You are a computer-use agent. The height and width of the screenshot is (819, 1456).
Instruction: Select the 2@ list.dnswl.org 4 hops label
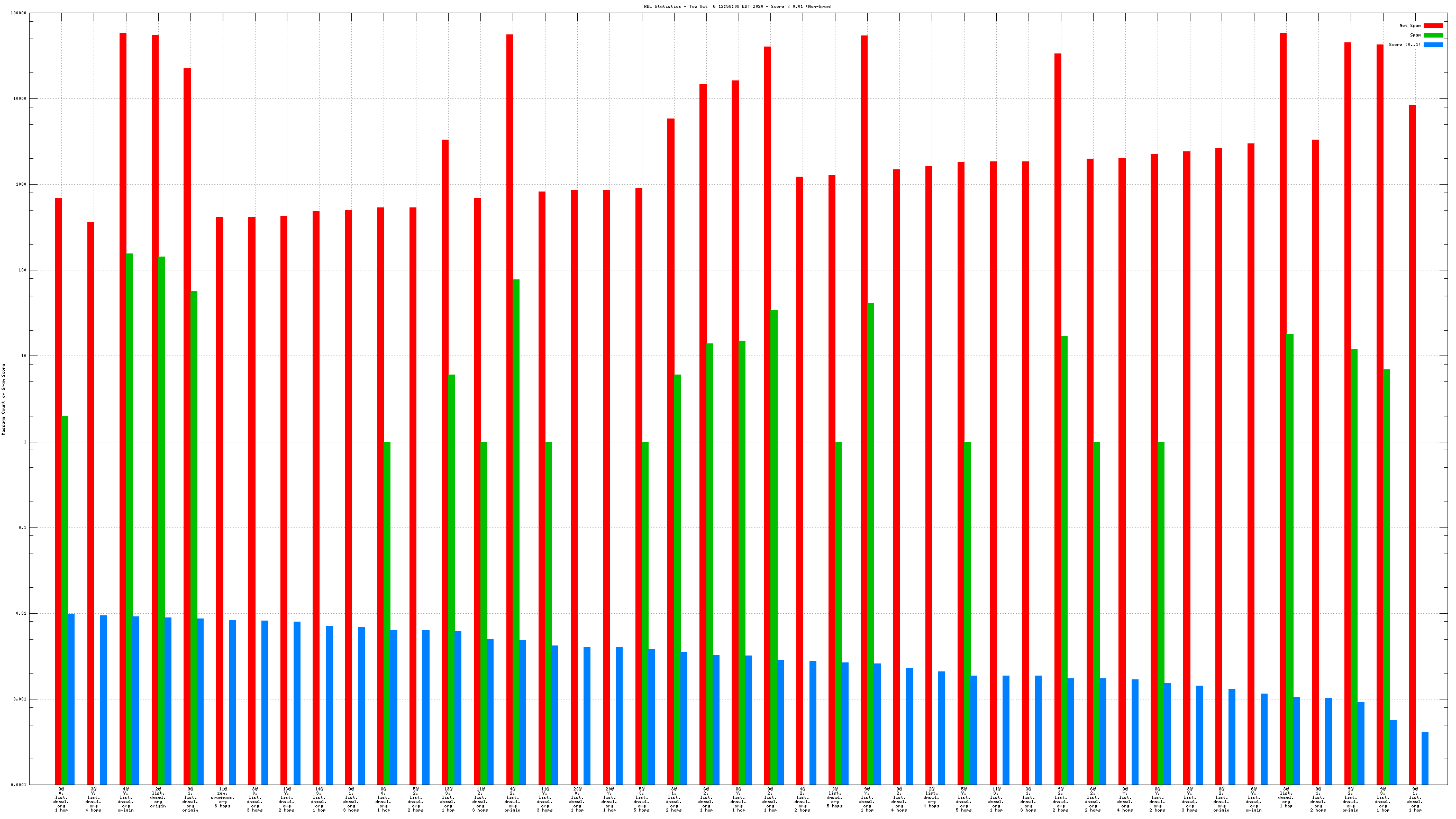(932, 797)
